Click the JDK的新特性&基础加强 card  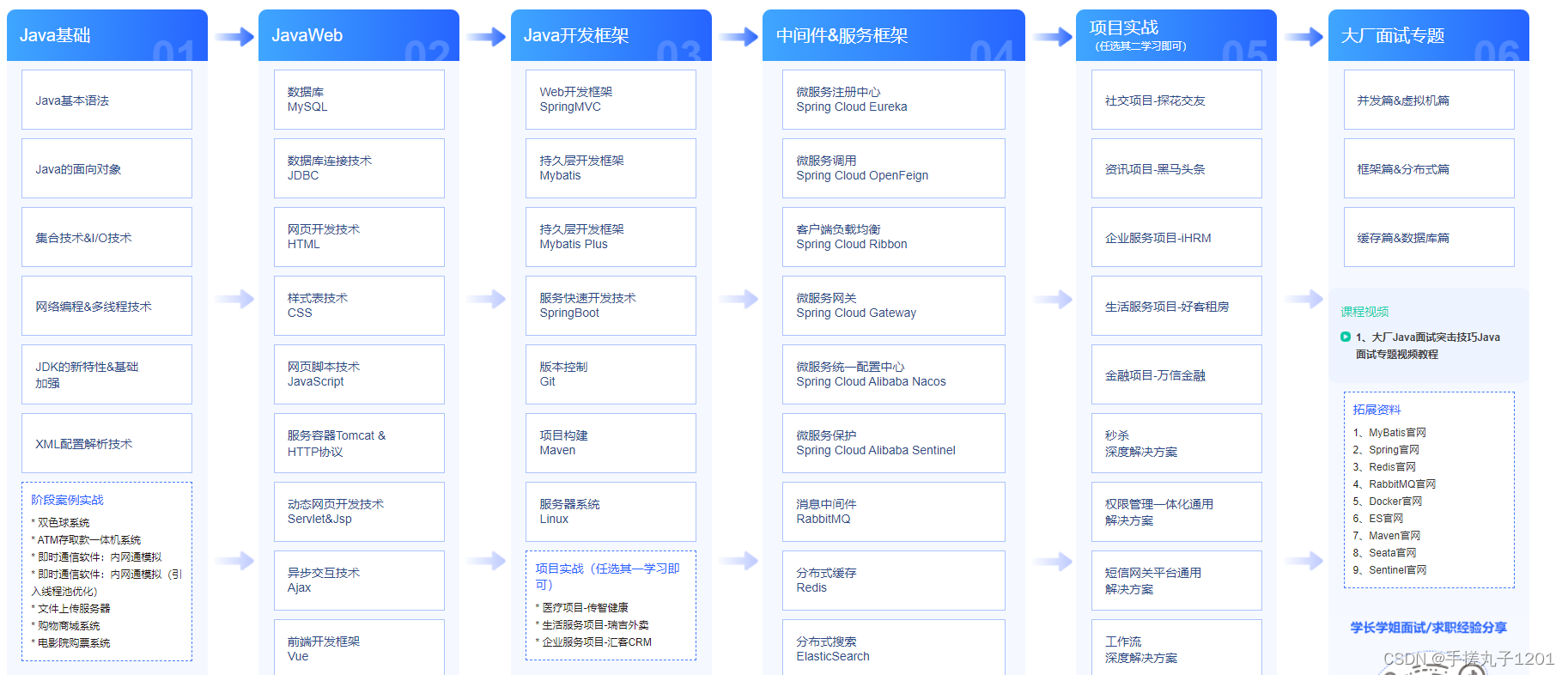pyautogui.click(x=107, y=374)
